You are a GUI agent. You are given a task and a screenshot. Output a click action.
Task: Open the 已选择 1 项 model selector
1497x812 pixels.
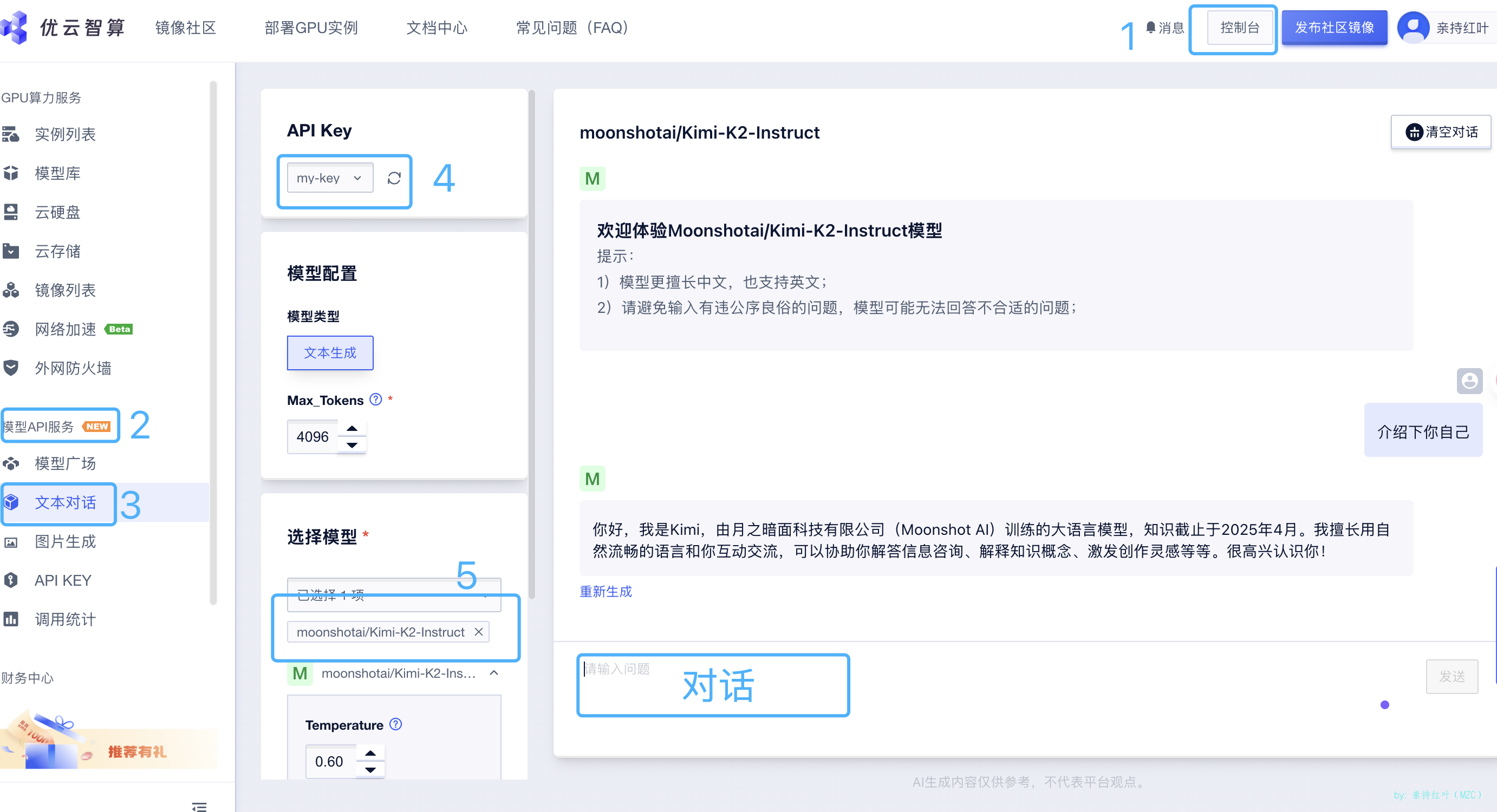tap(394, 594)
